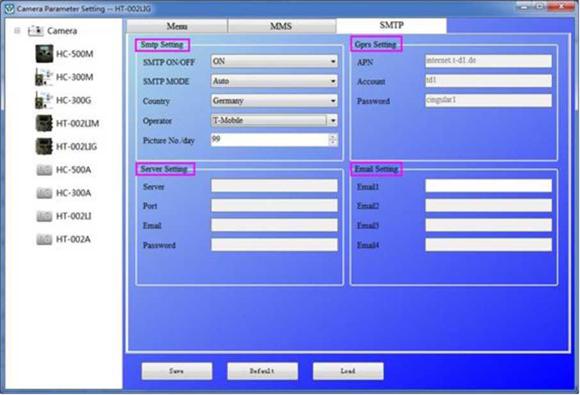Click the HC-500A camera icon
Image resolution: width=580 pixels, height=395 pixels.
point(44,170)
